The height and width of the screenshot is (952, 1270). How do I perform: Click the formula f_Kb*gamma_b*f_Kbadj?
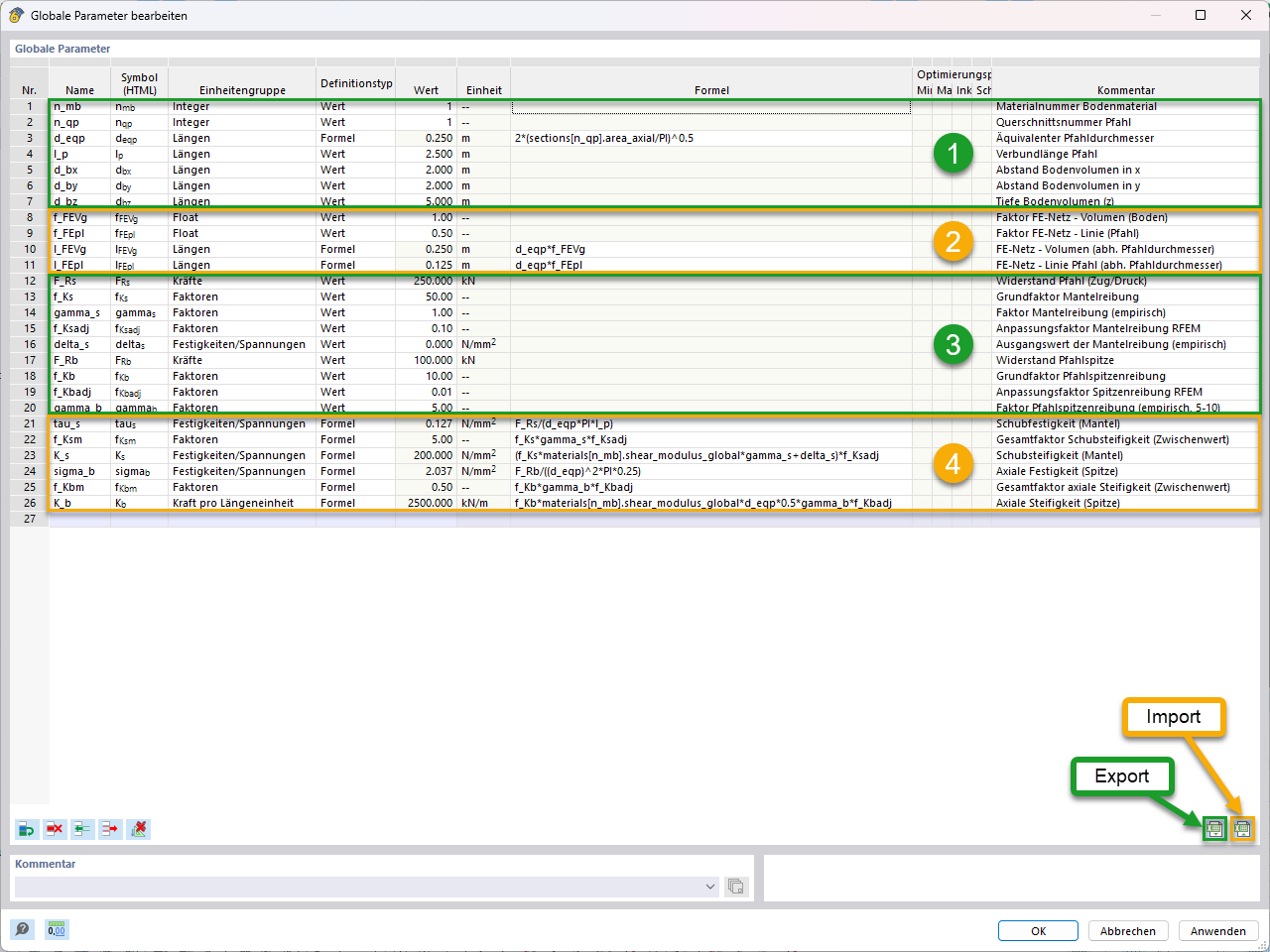coord(573,487)
